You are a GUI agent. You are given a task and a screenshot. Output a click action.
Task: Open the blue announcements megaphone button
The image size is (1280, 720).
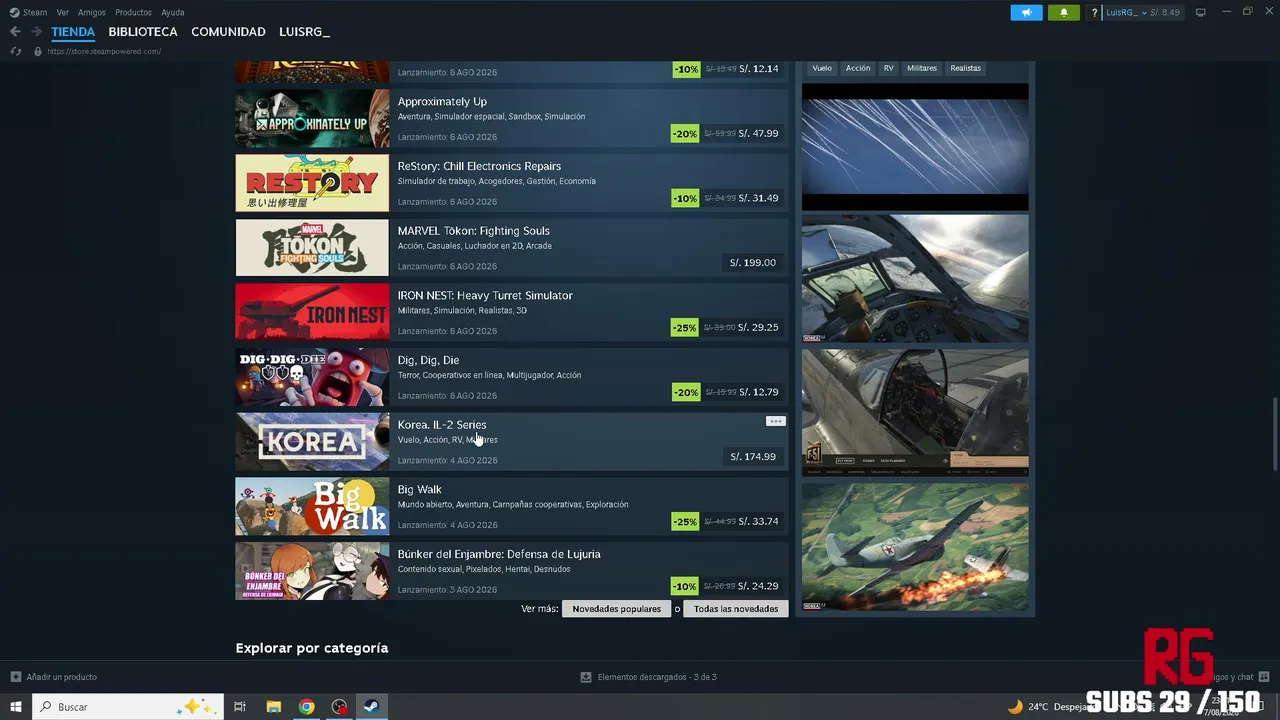(x=1026, y=12)
